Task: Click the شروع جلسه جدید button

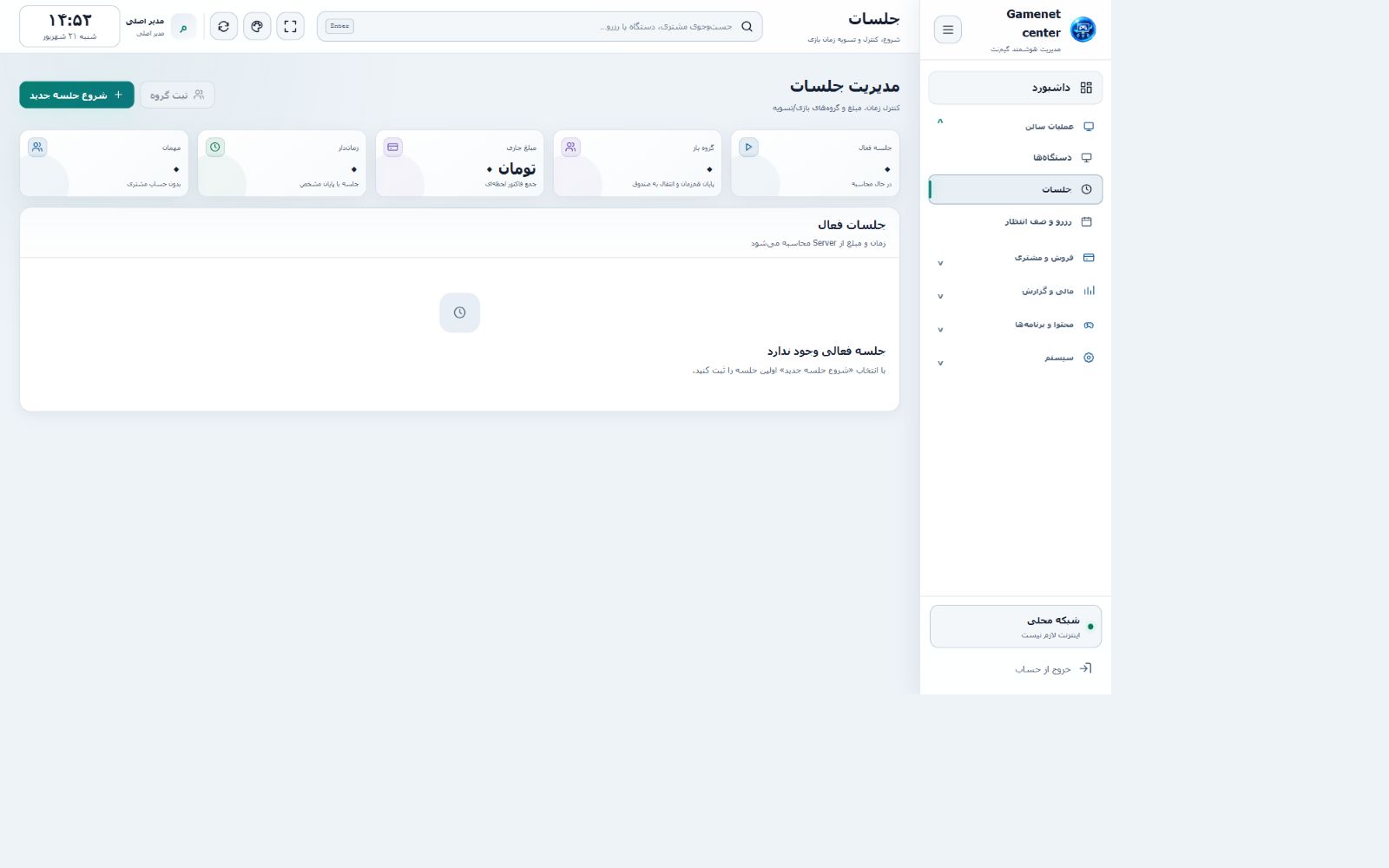Action: (76, 95)
